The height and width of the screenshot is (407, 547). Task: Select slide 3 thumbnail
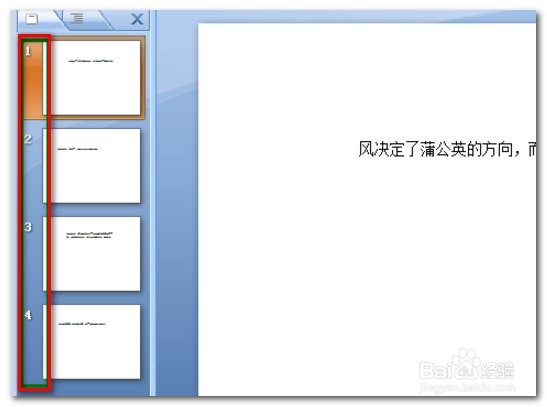point(92,254)
